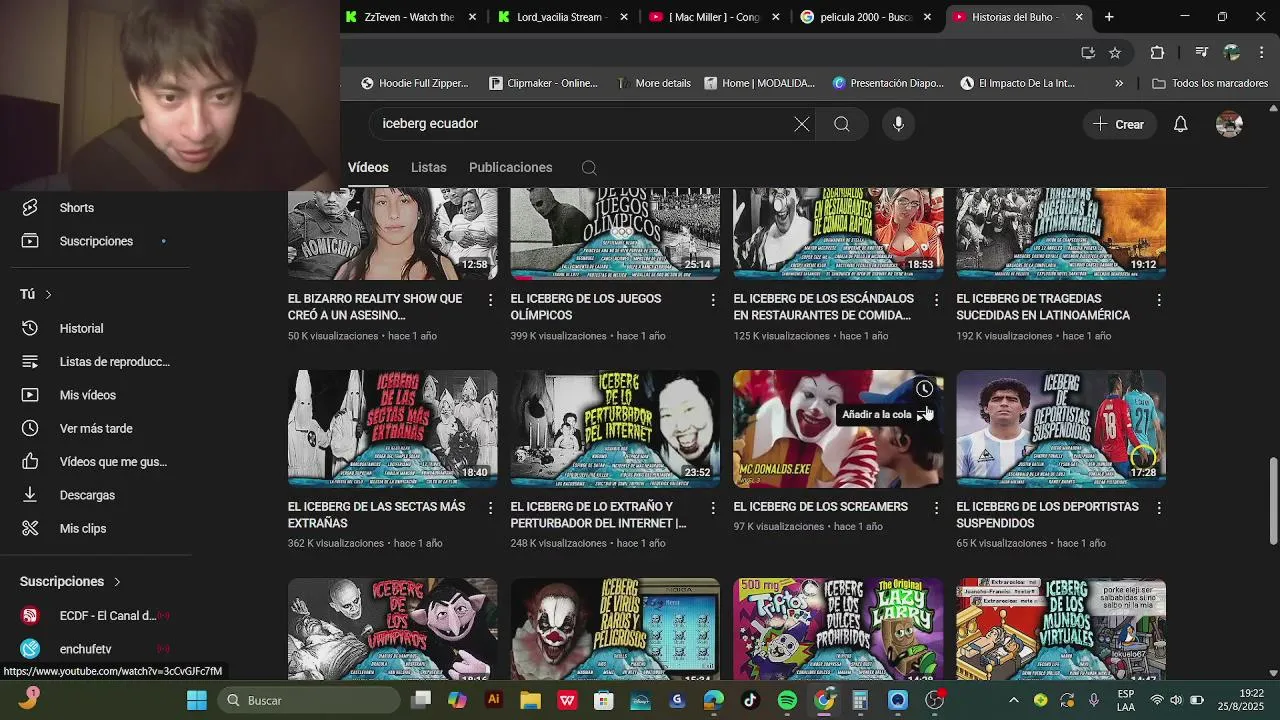Open the Windows Start menu

click(197, 700)
